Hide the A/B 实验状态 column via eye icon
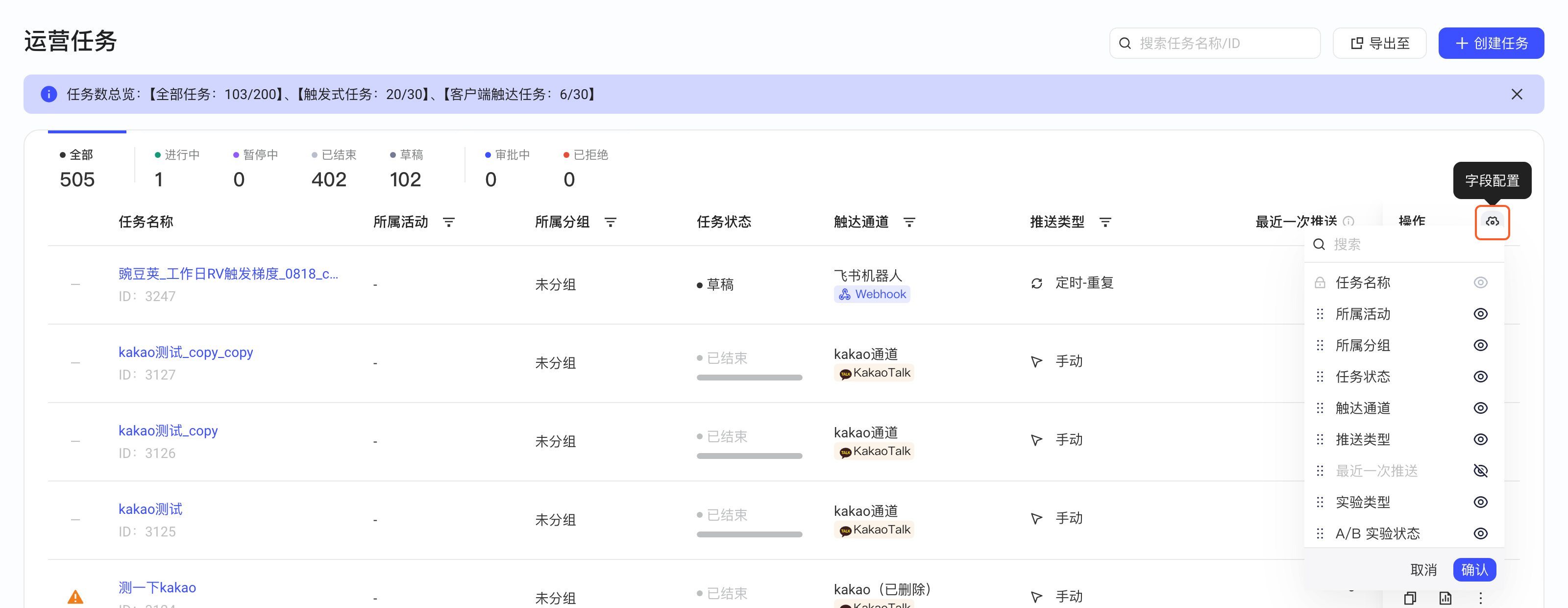 click(x=1480, y=533)
